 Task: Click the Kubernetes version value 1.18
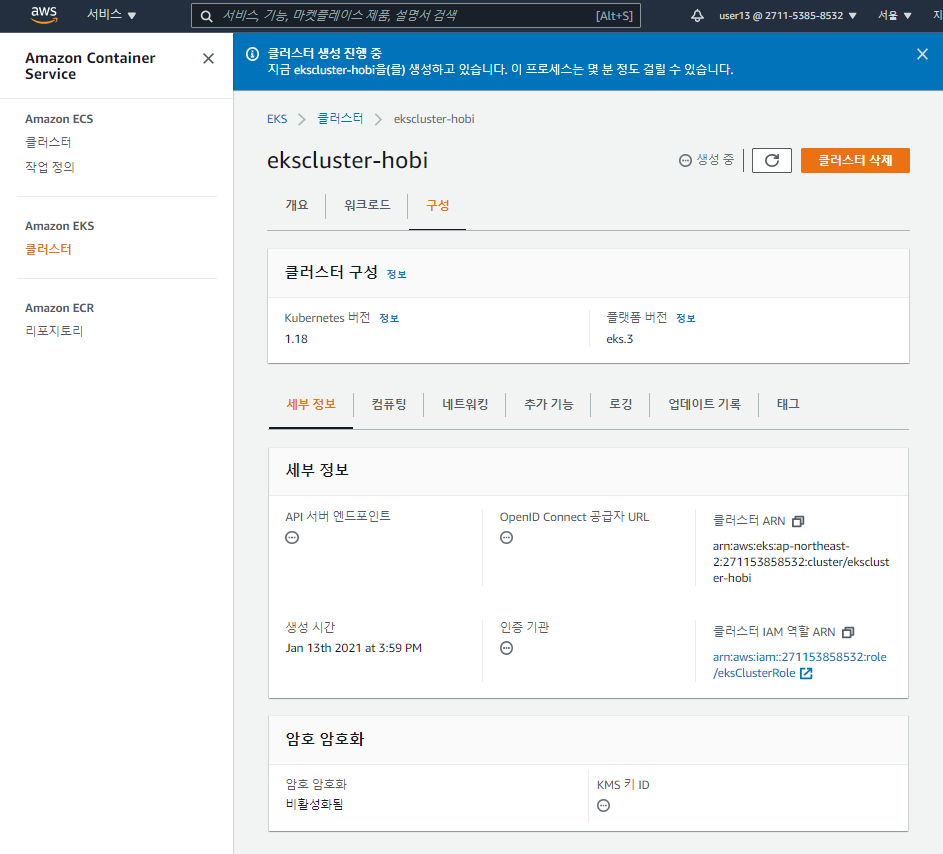coord(296,339)
